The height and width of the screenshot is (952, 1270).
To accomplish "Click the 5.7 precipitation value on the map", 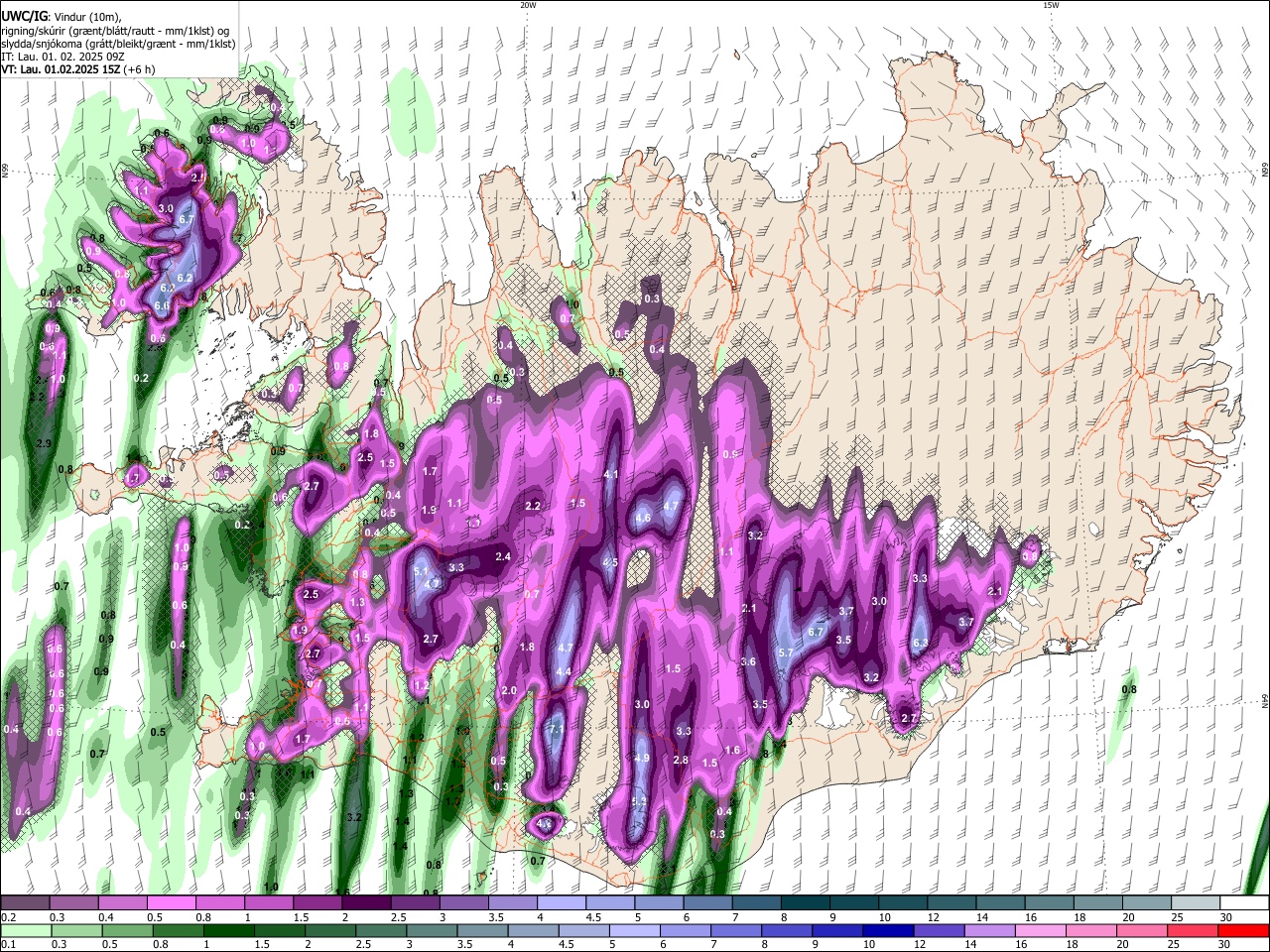I will click(786, 653).
